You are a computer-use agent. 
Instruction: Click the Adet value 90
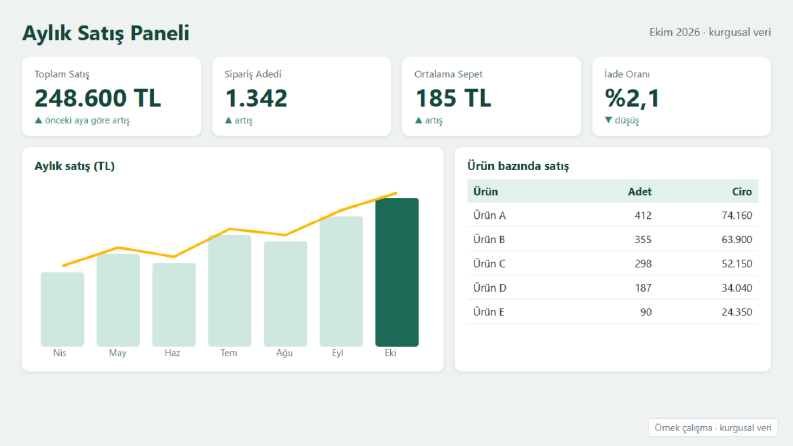646,313
